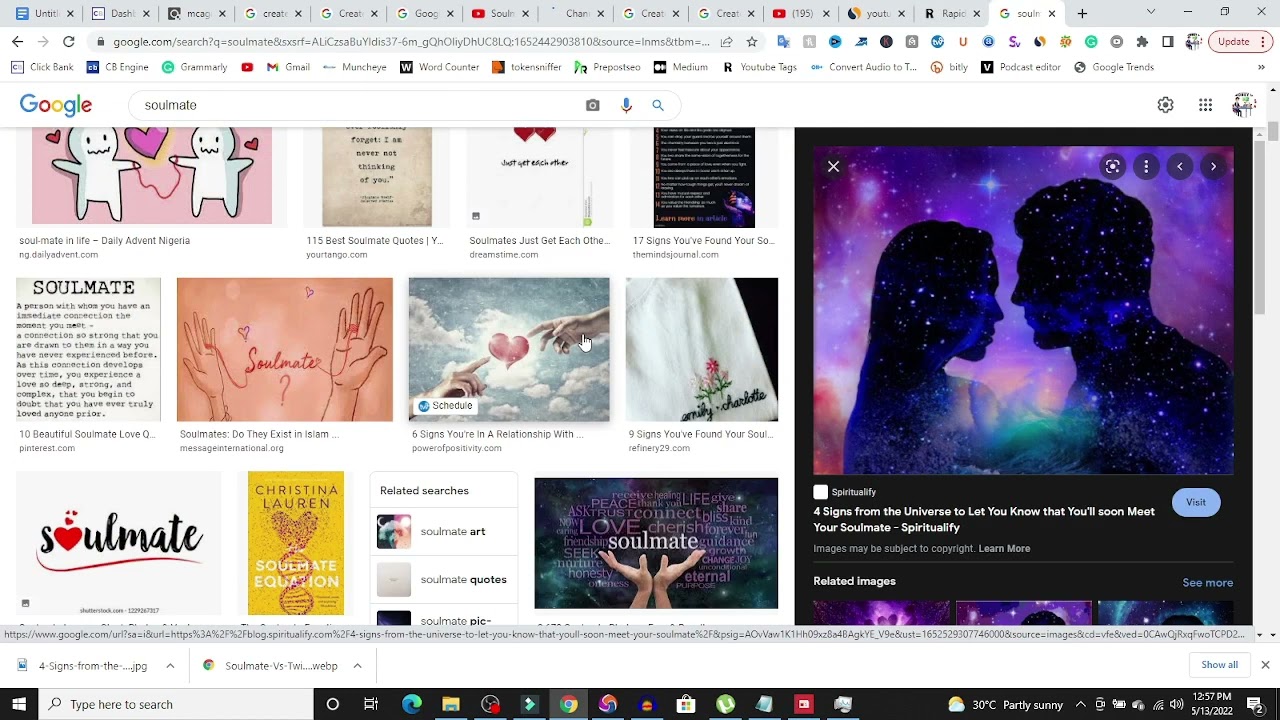Screen dimensions: 1280x720
Task: Show all downloads
Action: (x=1219, y=665)
